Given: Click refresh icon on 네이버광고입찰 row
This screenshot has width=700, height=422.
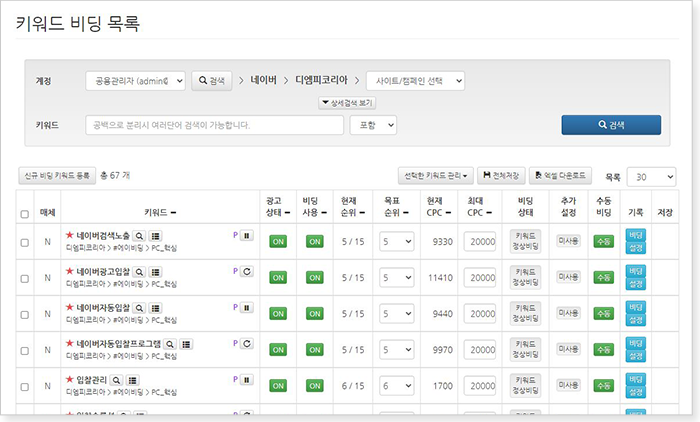Looking at the screenshot, I should [x=247, y=271].
